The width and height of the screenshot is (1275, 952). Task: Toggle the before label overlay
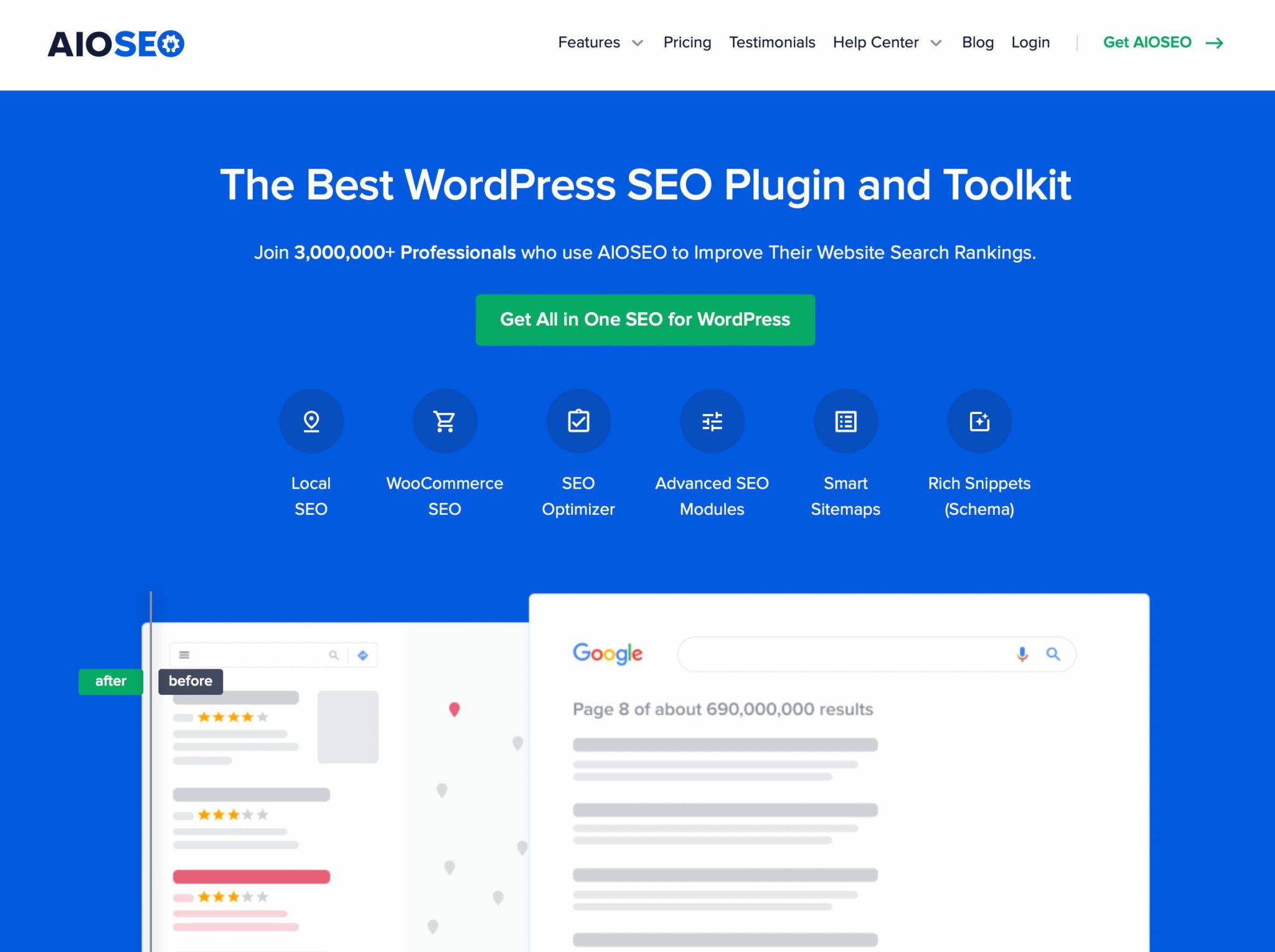pyautogui.click(x=191, y=681)
